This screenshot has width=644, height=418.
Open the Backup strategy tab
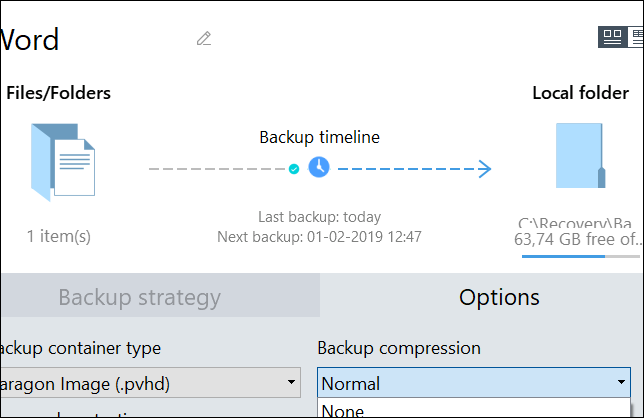pyautogui.click(x=139, y=297)
